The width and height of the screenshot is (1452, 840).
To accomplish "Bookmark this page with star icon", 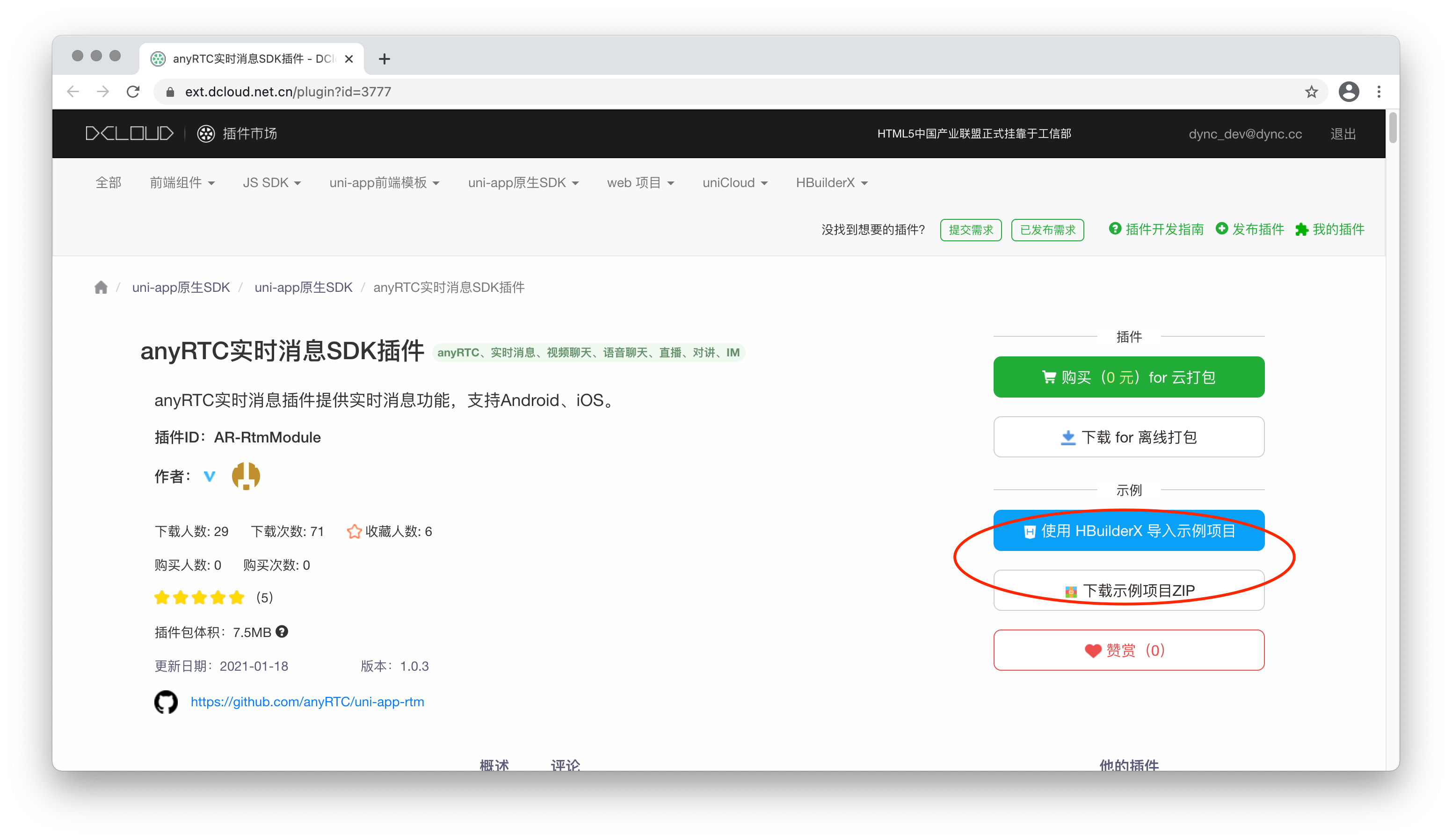I will pyautogui.click(x=1311, y=92).
